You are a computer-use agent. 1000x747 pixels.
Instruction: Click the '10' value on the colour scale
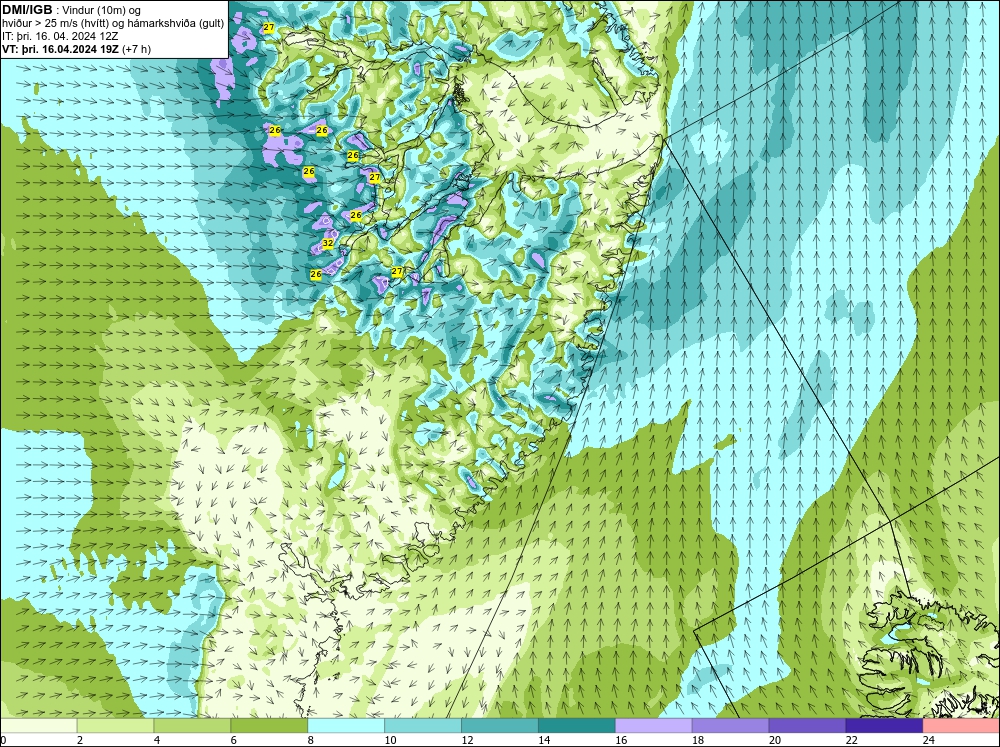click(x=390, y=740)
